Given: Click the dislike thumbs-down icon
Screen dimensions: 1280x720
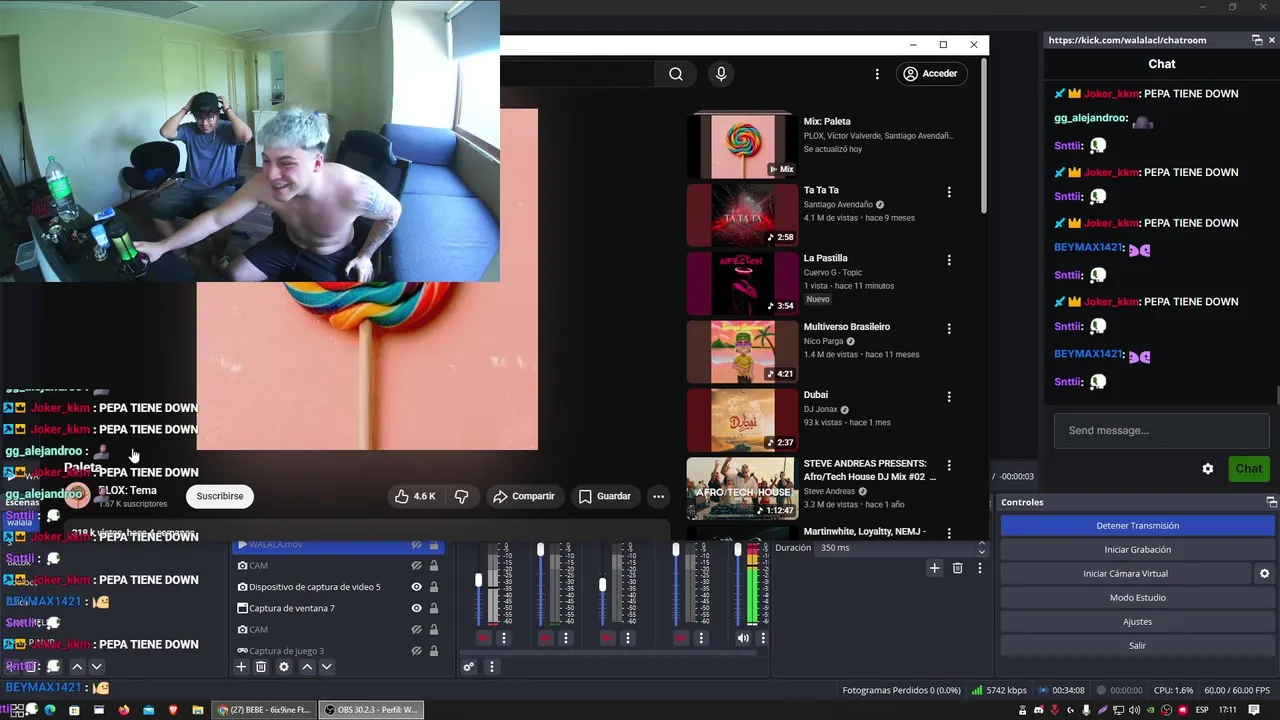Looking at the screenshot, I should 461,496.
